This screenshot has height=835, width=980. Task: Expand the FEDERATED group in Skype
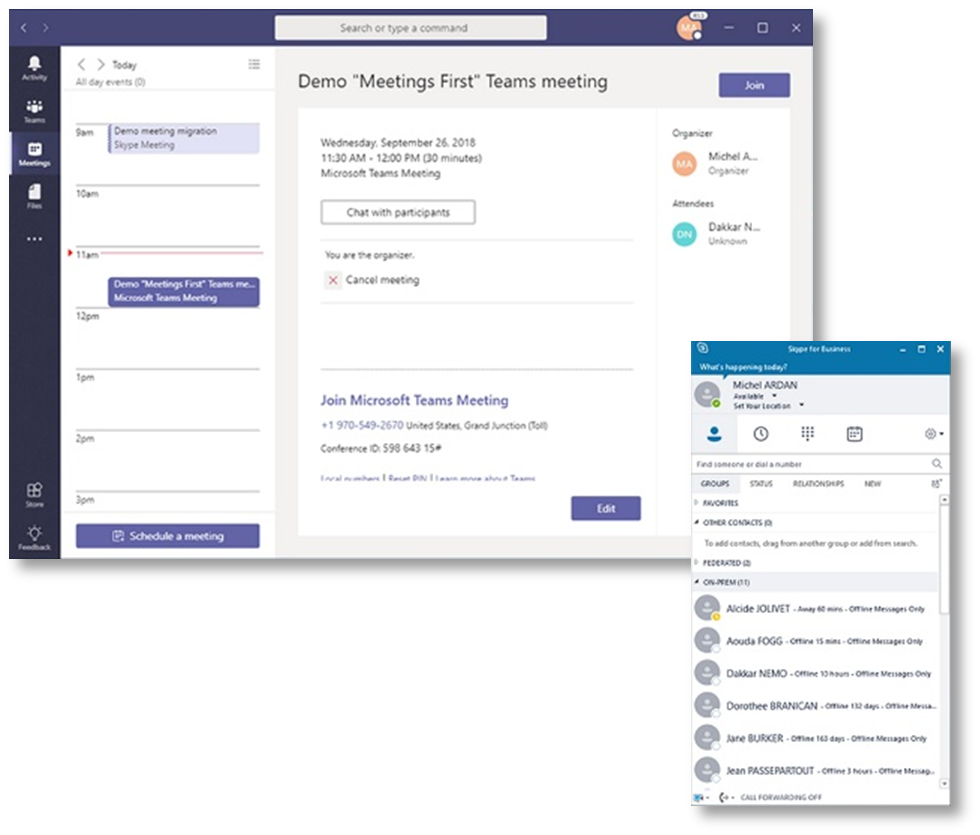point(697,562)
